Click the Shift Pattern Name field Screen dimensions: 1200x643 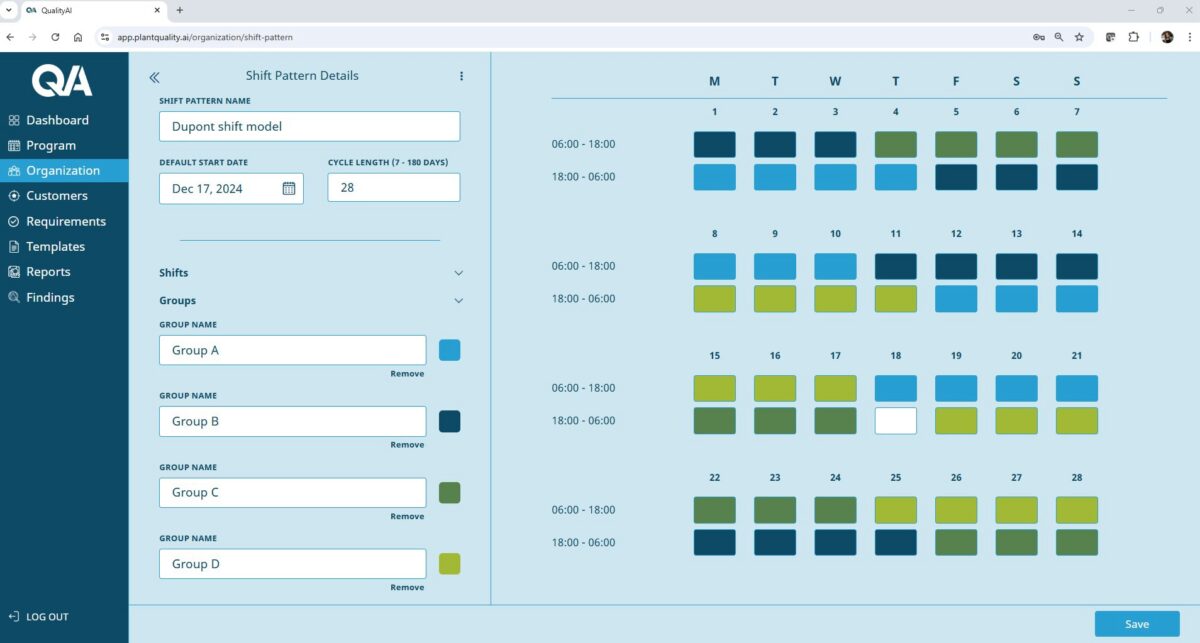[x=309, y=127]
